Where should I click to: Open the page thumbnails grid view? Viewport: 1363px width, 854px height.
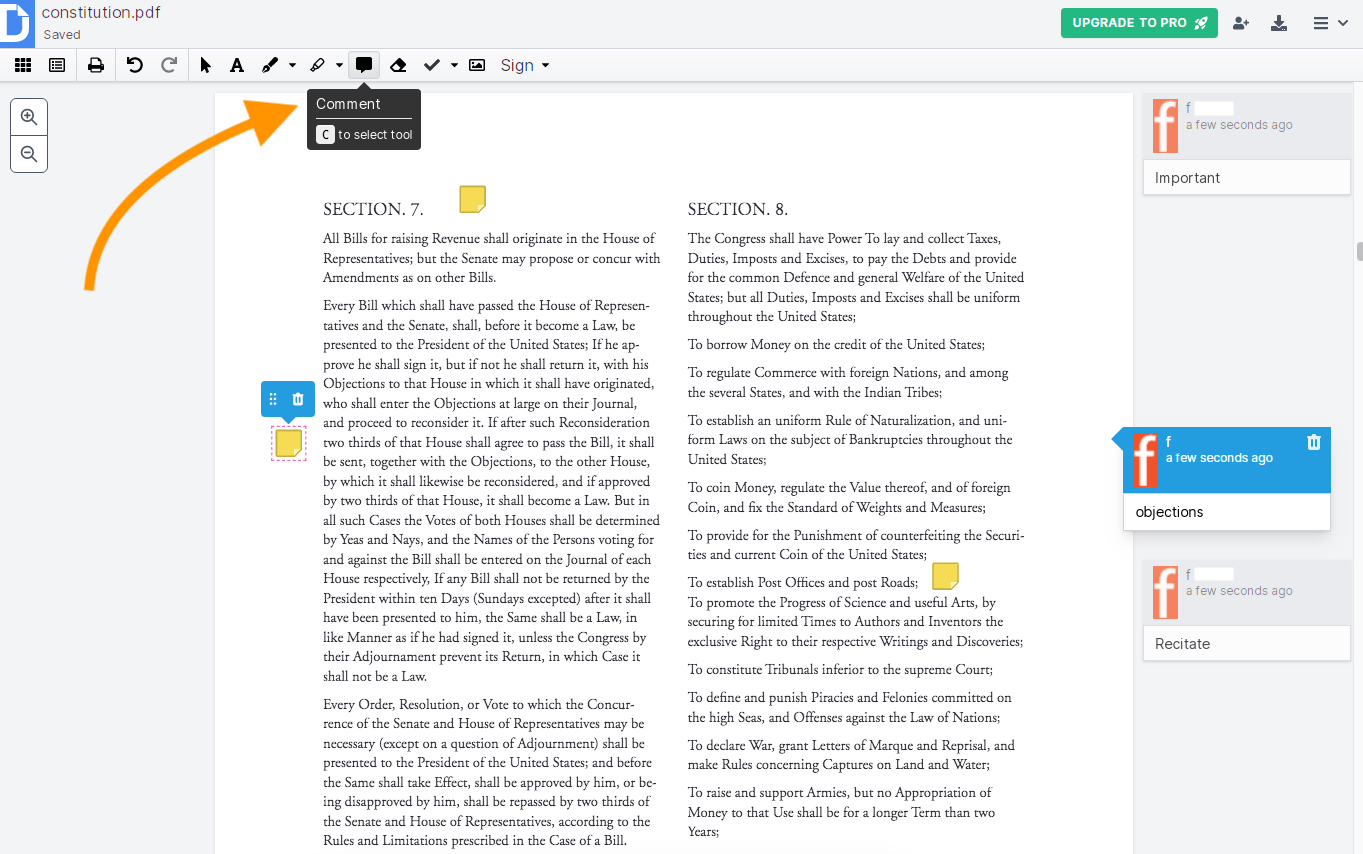point(23,65)
